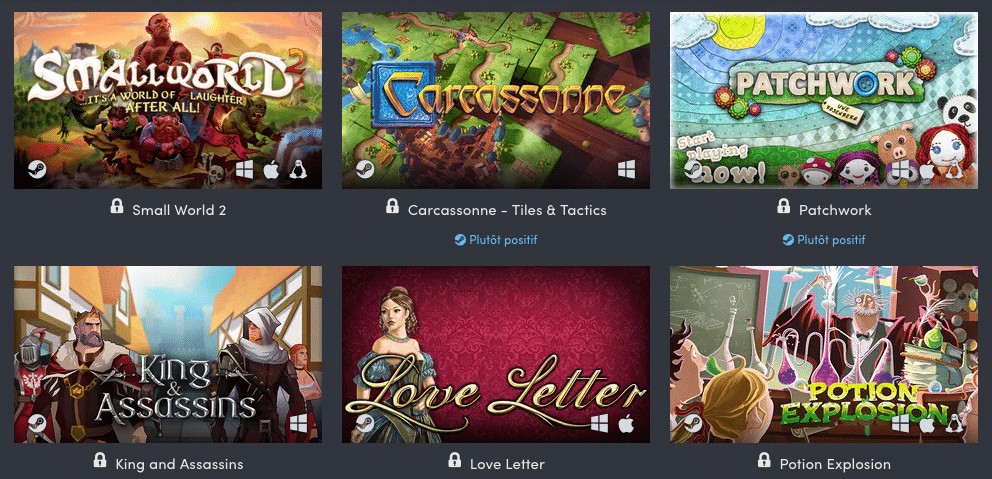This screenshot has height=479, width=992.
Task: Click the Windows icon on King and Assassins
Action: pyautogui.click(x=298, y=423)
